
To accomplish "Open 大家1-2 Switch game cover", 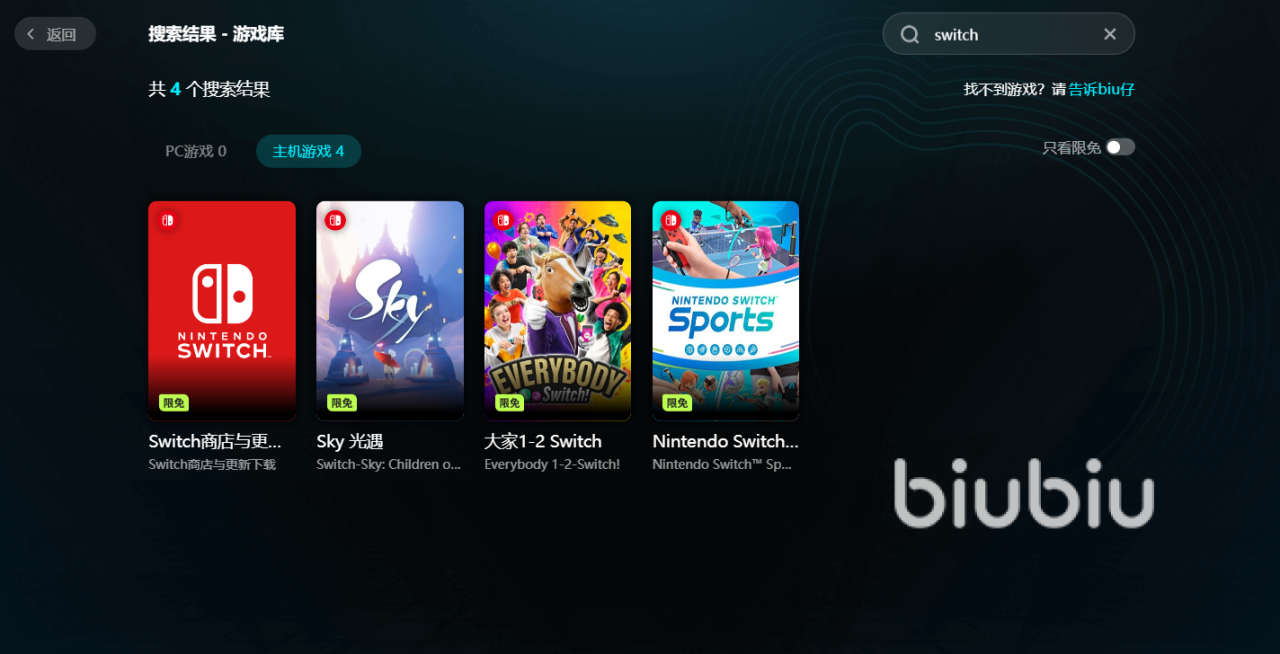I will [x=558, y=311].
